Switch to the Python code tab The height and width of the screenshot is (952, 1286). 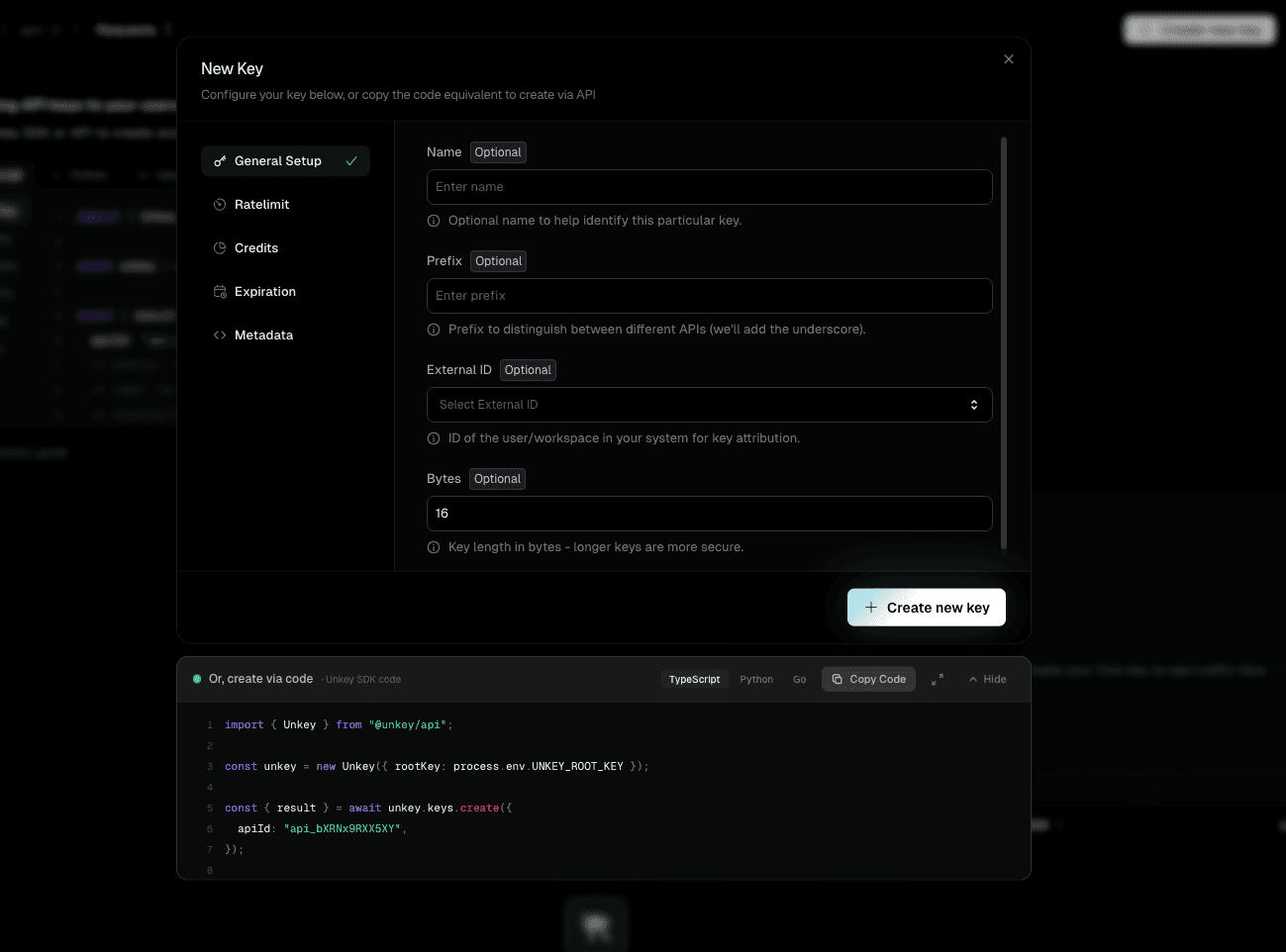756,679
